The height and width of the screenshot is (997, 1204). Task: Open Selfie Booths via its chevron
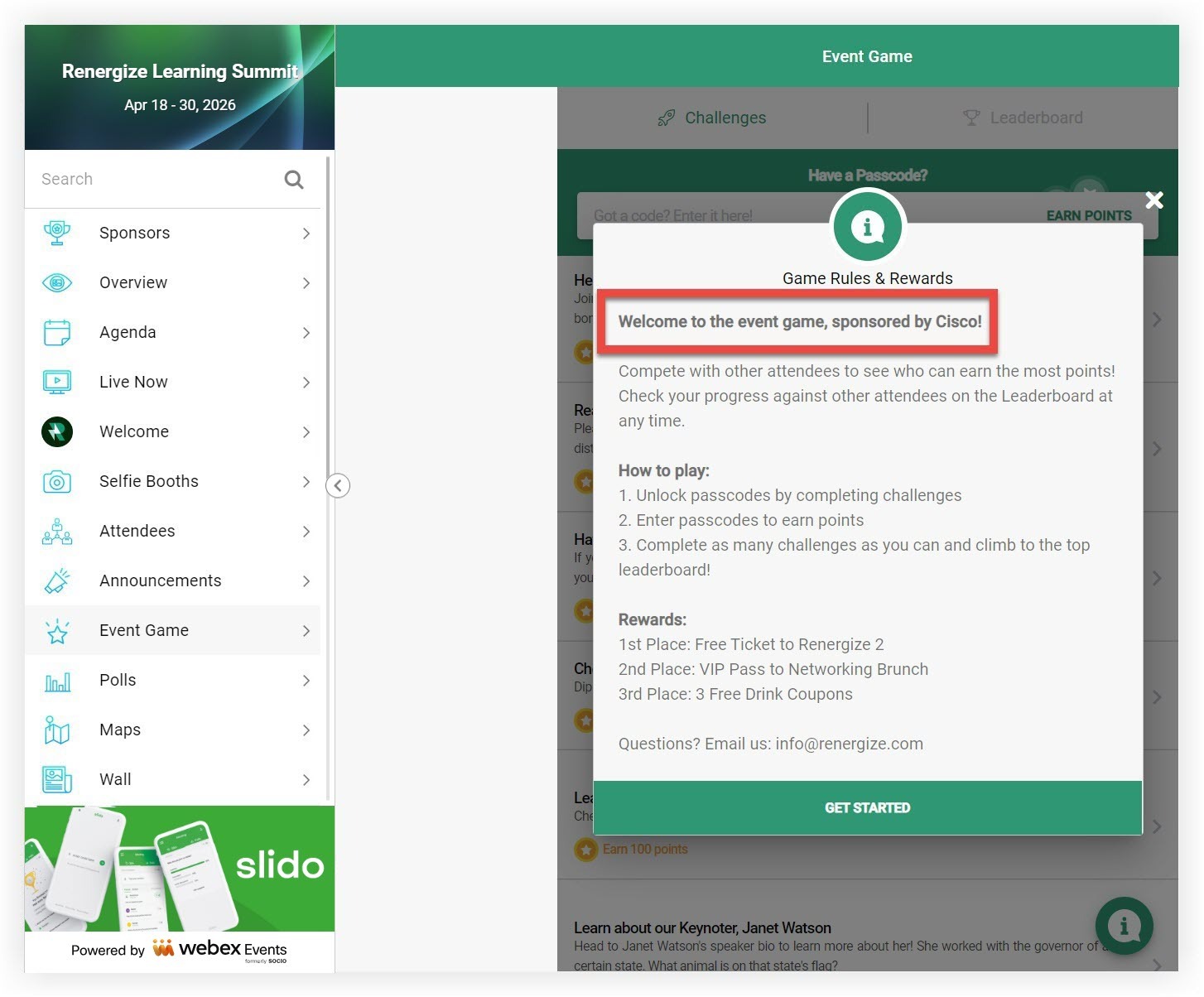point(306,482)
